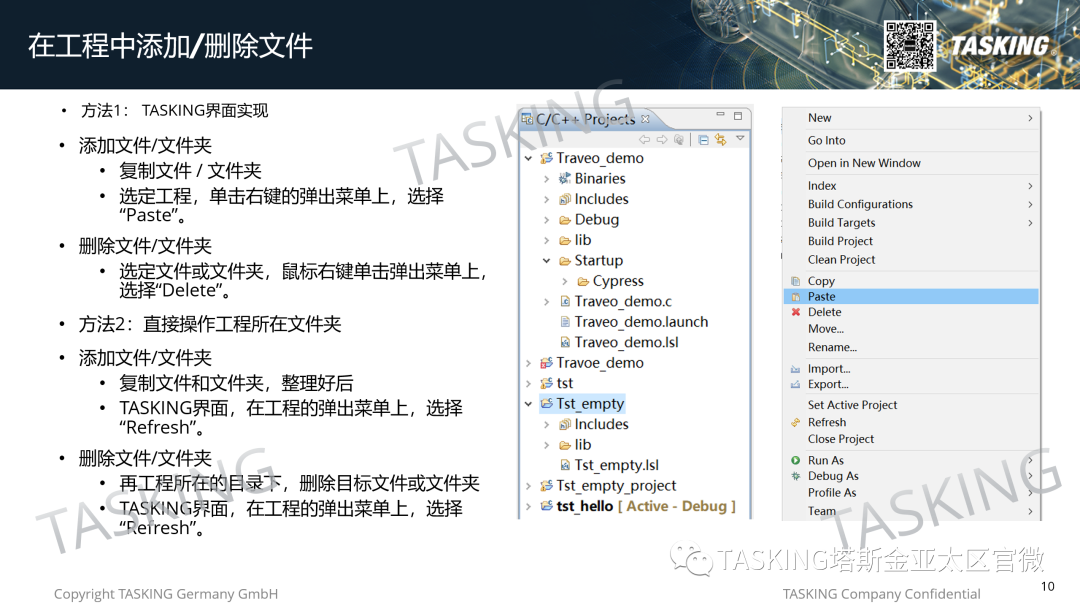Click Includes icon under Tst_empty
Screen dimensions: 1080x608
pyautogui.click(x=565, y=425)
